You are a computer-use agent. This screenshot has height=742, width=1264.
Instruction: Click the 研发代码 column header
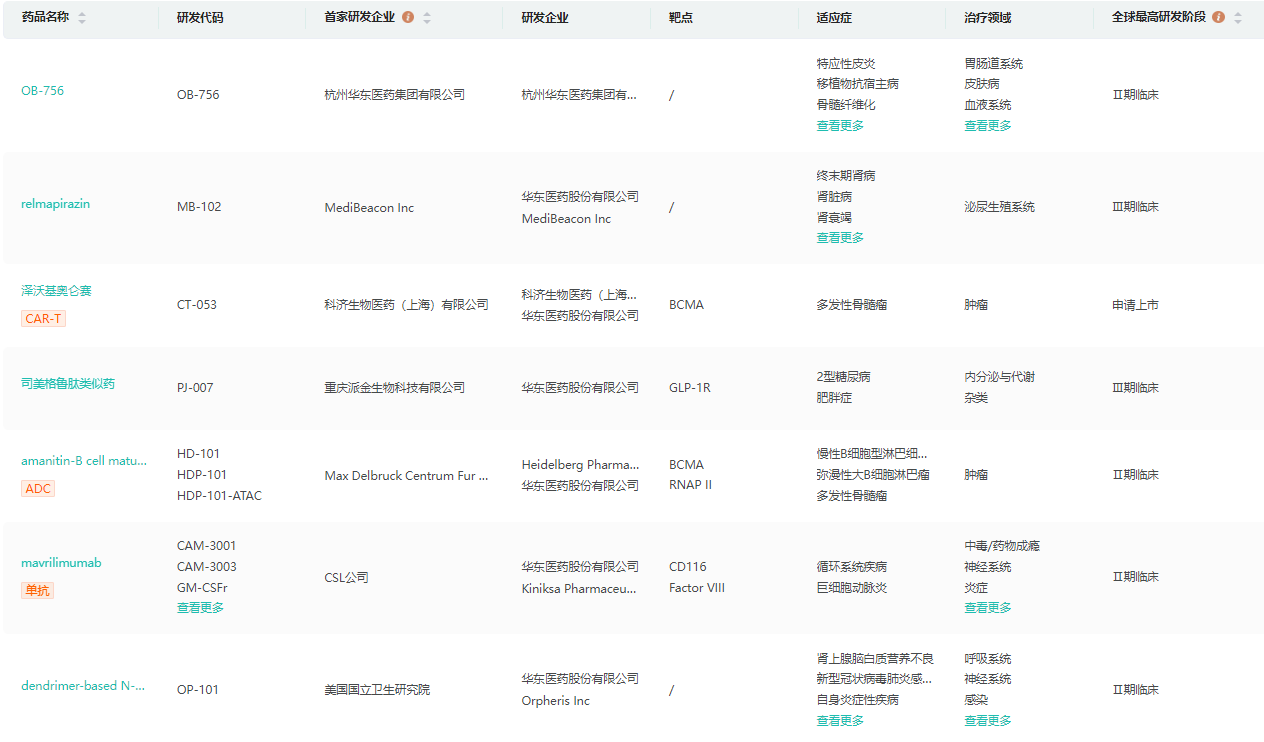[200, 18]
